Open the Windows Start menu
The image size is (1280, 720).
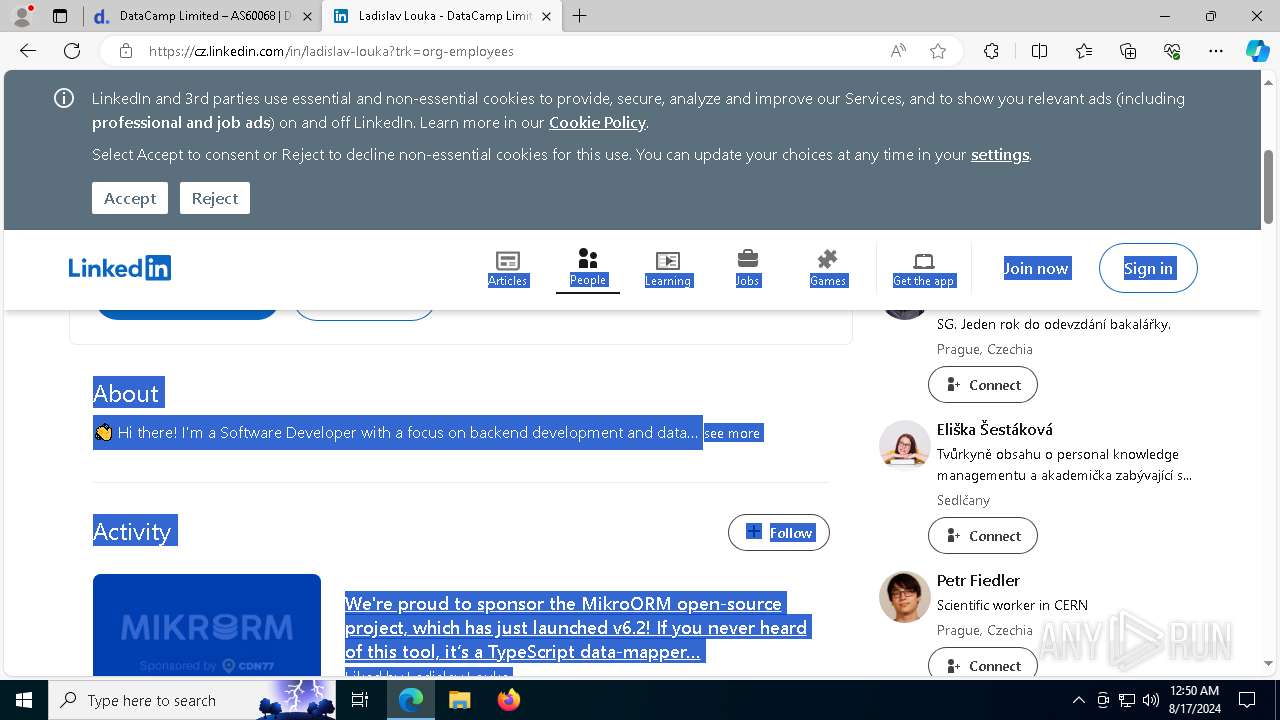(x=24, y=700)
